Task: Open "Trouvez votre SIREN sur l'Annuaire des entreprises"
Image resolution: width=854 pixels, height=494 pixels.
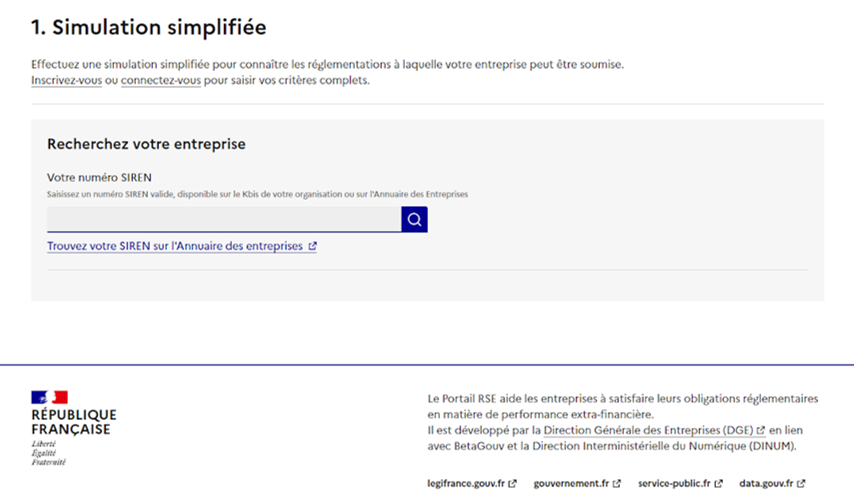Action: [175, 246]
